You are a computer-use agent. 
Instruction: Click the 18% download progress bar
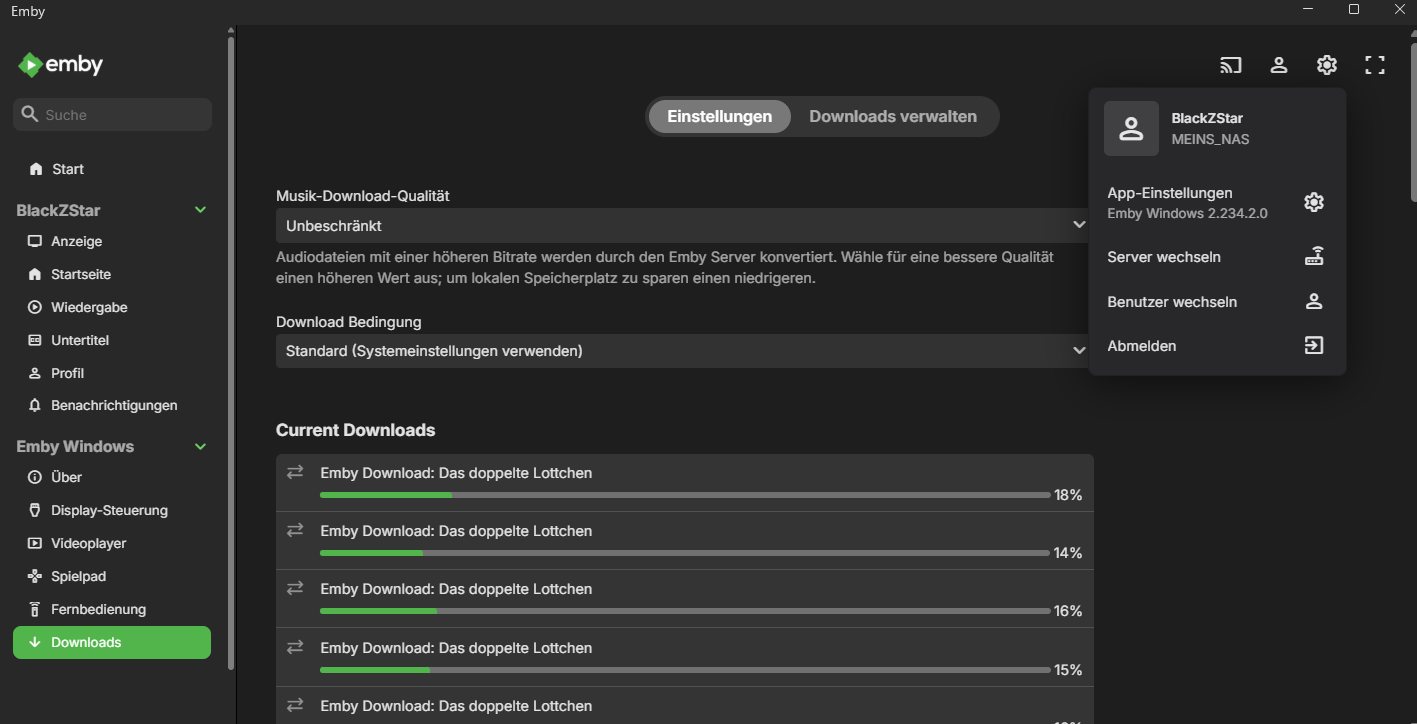(x=684, y=495)
